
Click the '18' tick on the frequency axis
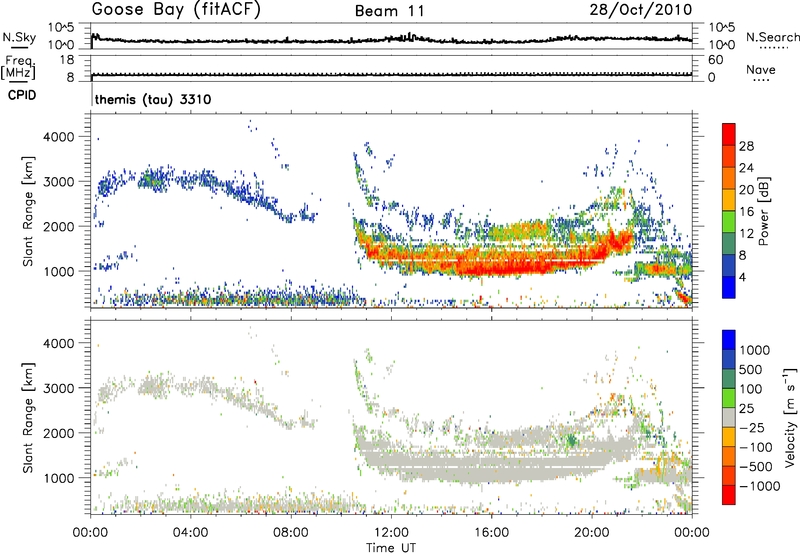(x=67, y=60)
